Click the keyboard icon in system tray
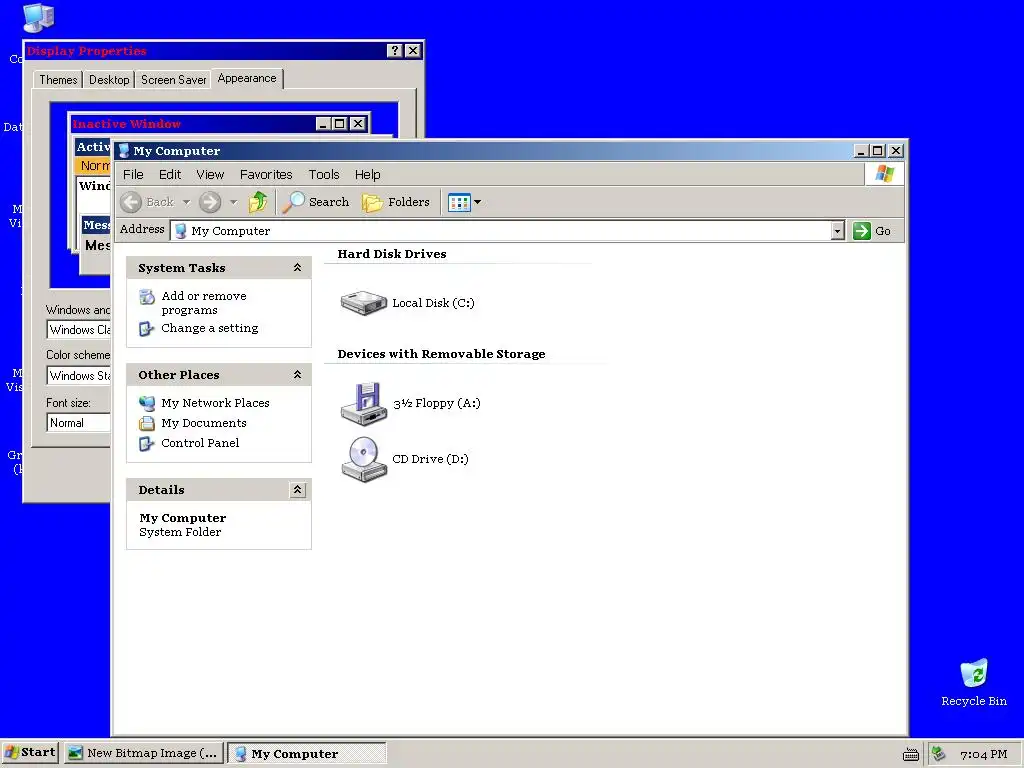Screen dimensions: 1024x768 point(911,754)
